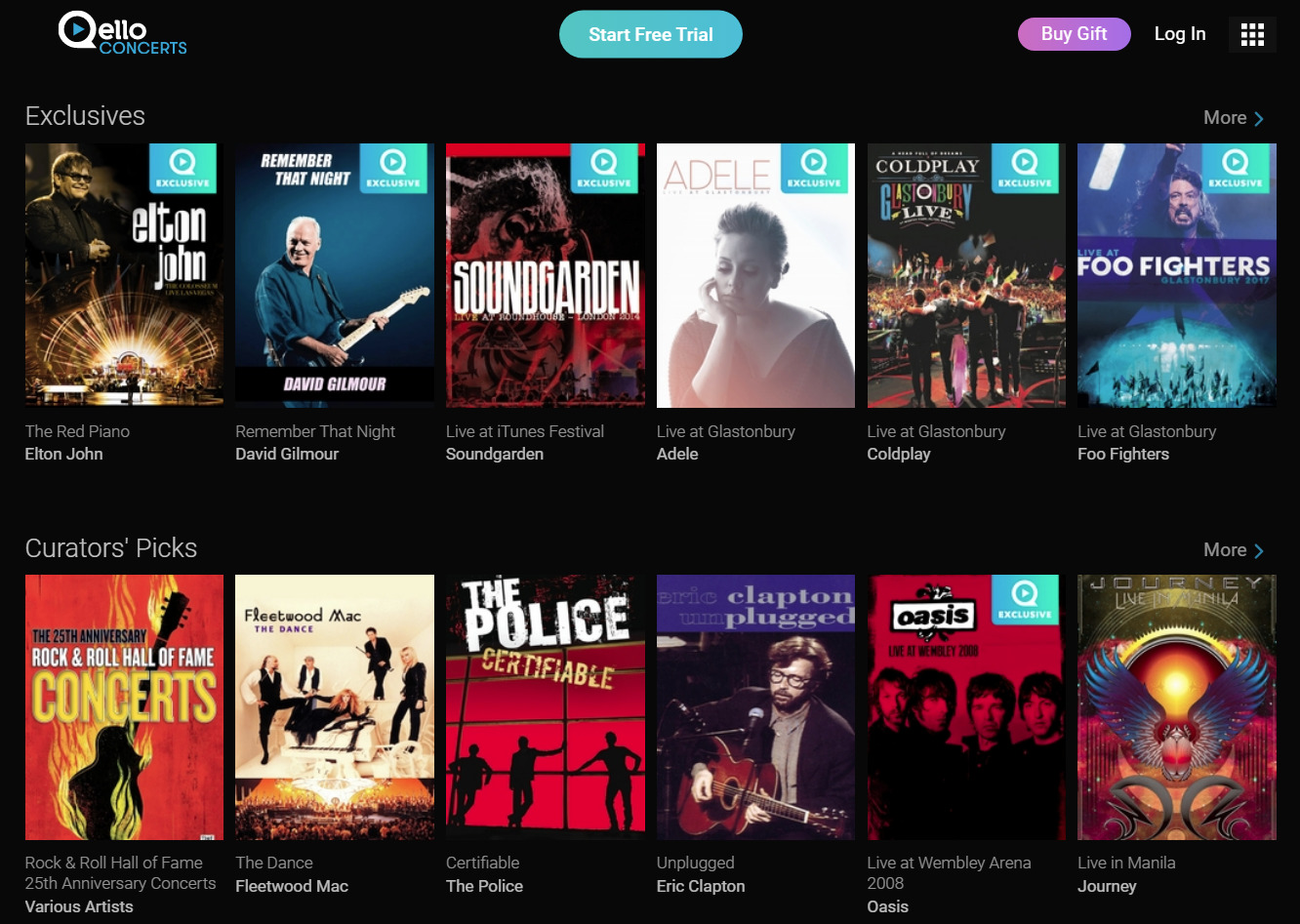
Task: Click Exclusive badge on Soundgarden poster
Action: 603,168
